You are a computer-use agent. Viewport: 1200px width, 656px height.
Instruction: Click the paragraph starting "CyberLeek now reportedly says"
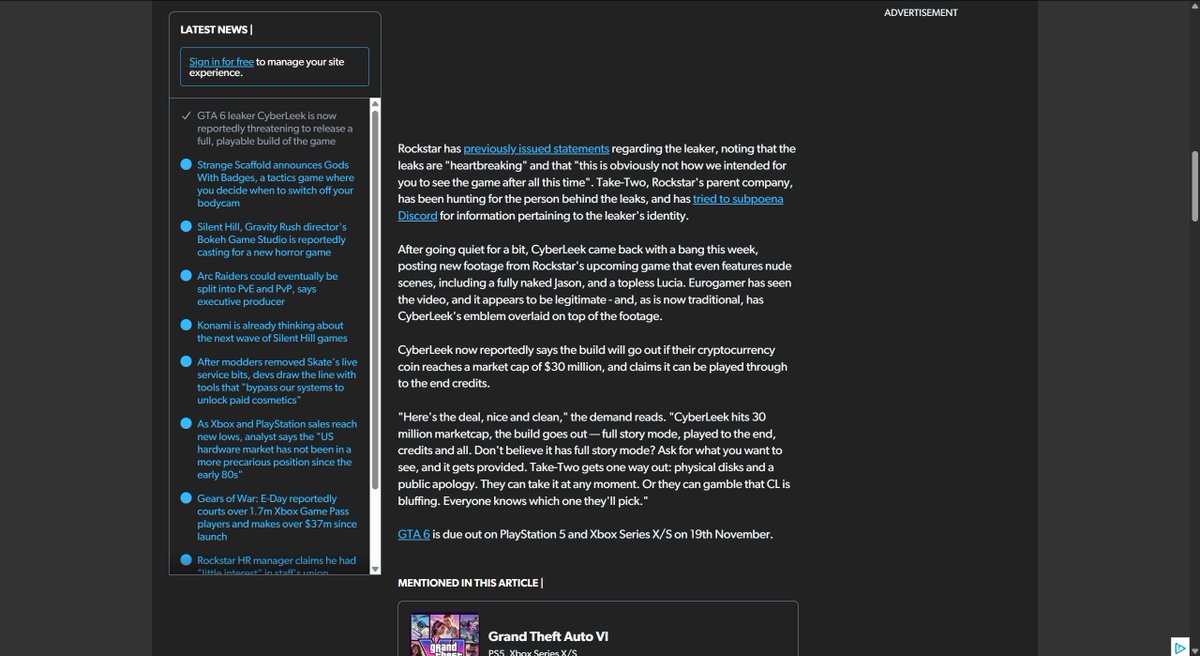coord(592,367)
